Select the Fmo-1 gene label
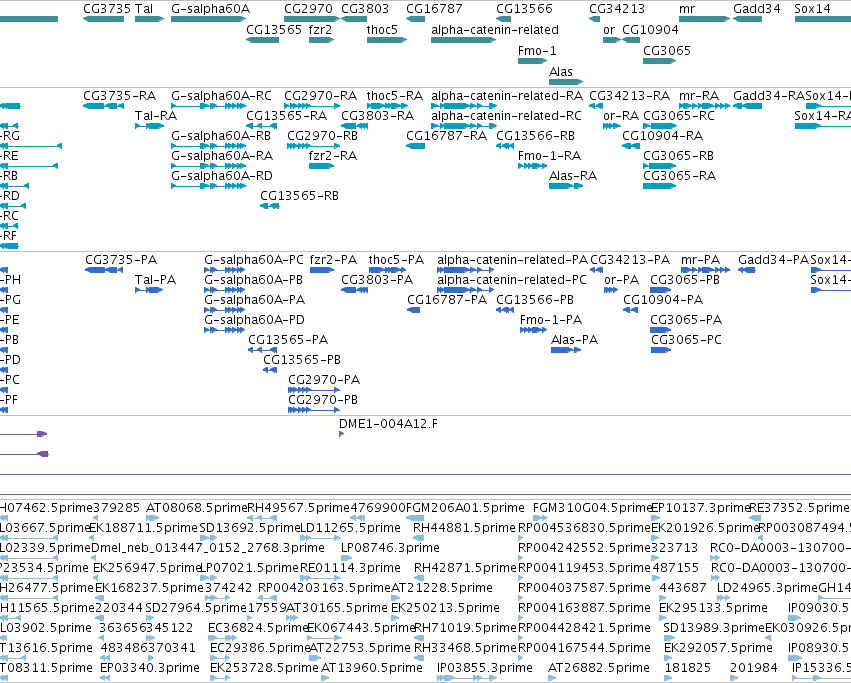851x683 pixels. 537,50
